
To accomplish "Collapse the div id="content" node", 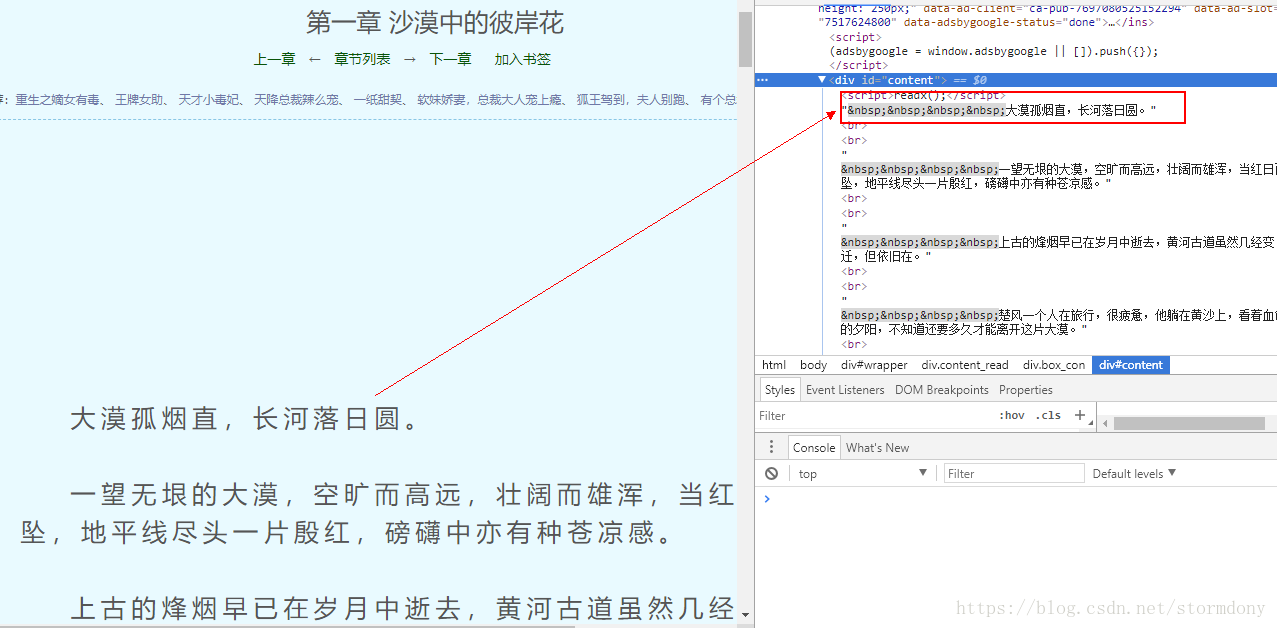I will pyautogui.click(x=822, y=80).
